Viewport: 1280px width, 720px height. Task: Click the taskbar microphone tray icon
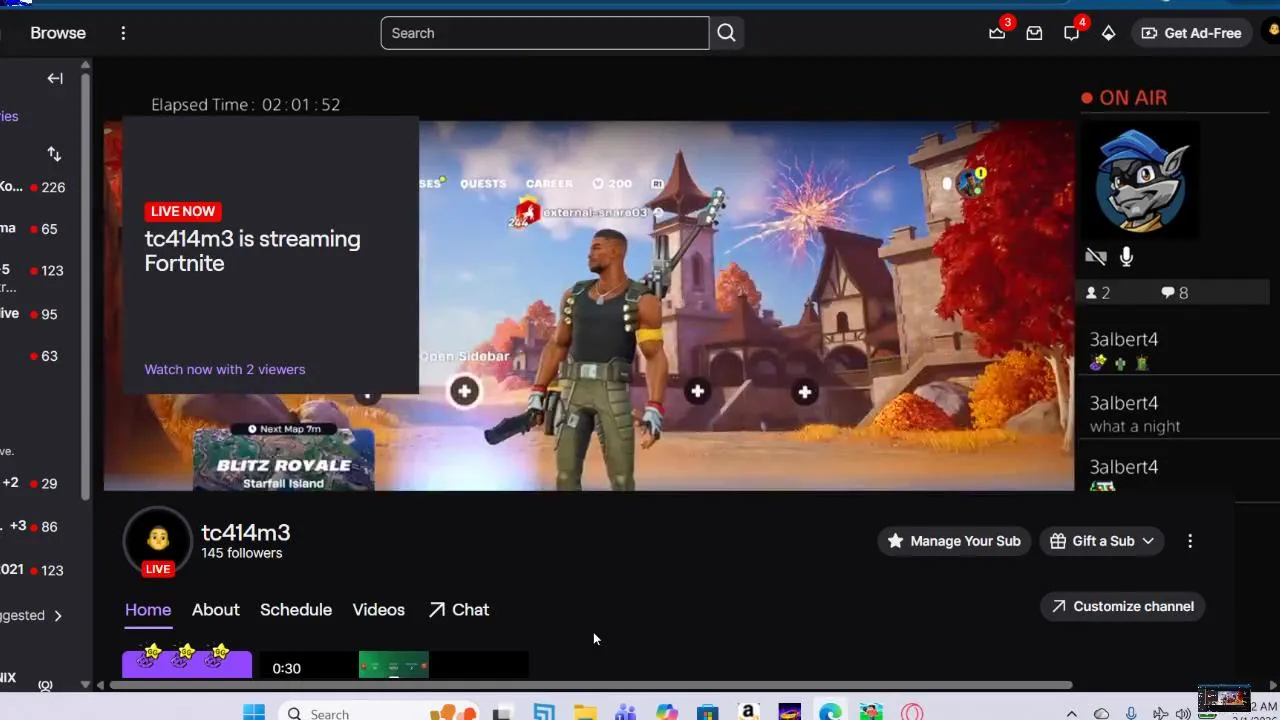click(1131, 714)
